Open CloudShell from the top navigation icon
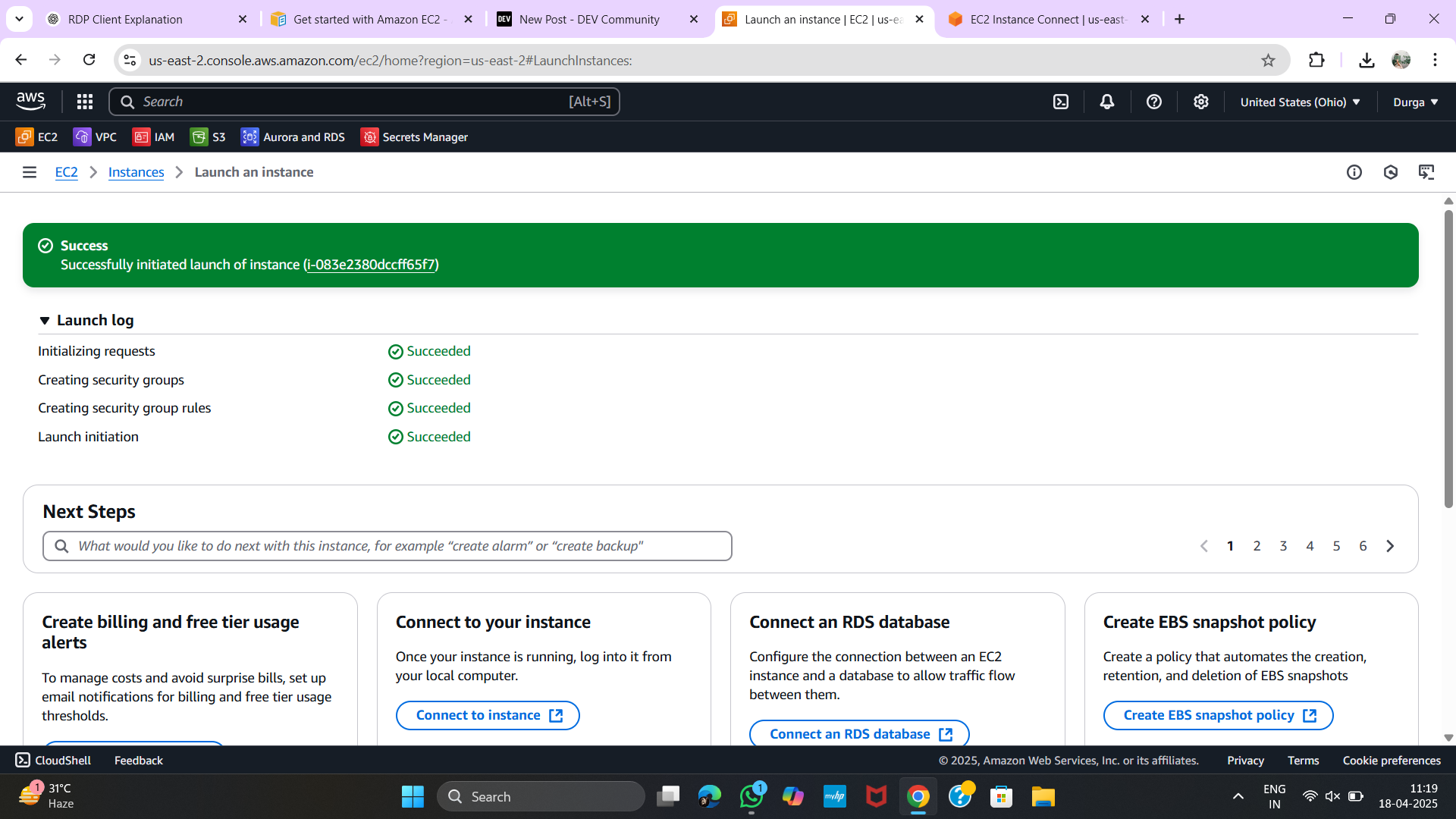The image size is (1456, 819). [x=1061, y=102]
